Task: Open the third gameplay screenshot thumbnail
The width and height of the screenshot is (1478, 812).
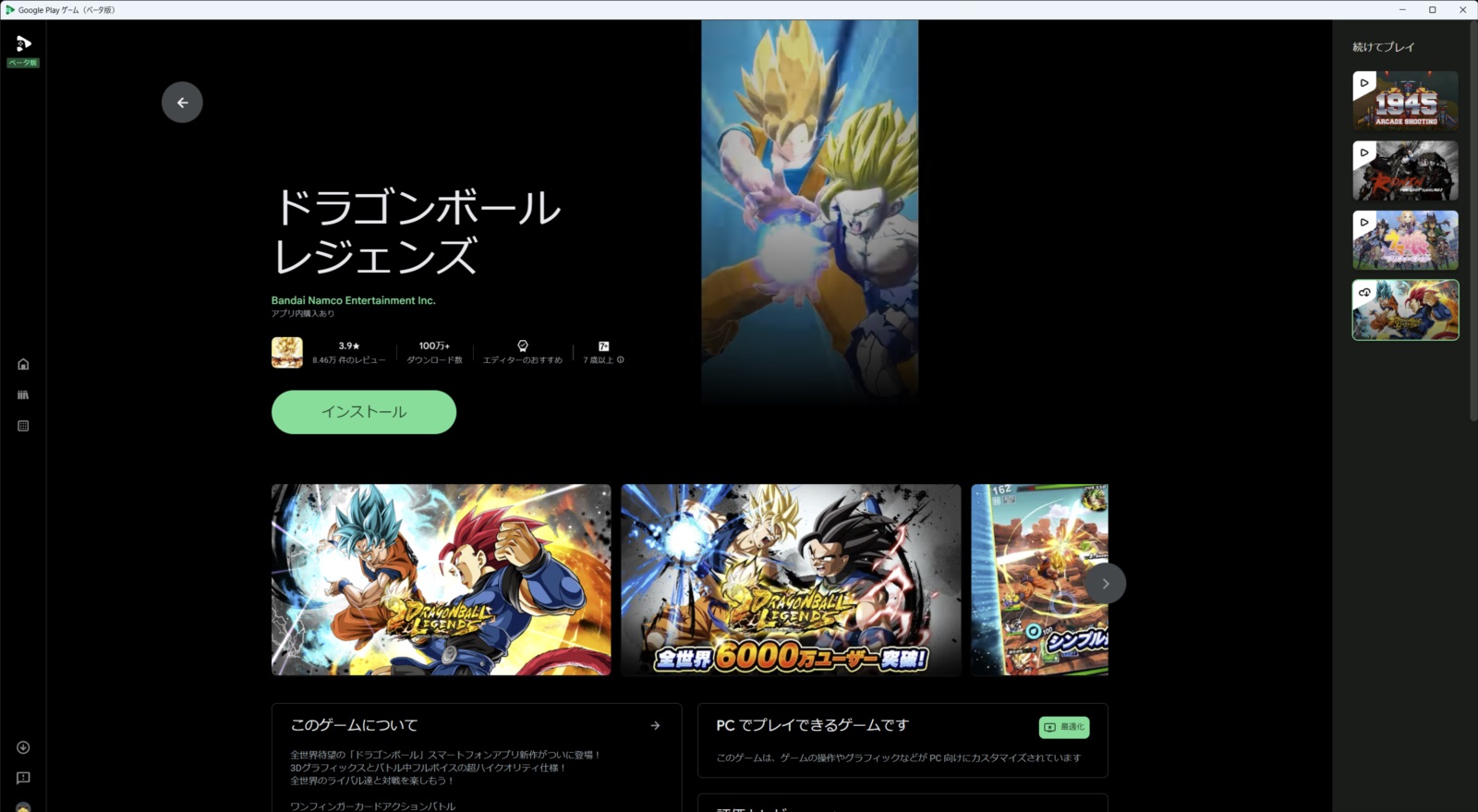Action: (x=1039, y=580)
